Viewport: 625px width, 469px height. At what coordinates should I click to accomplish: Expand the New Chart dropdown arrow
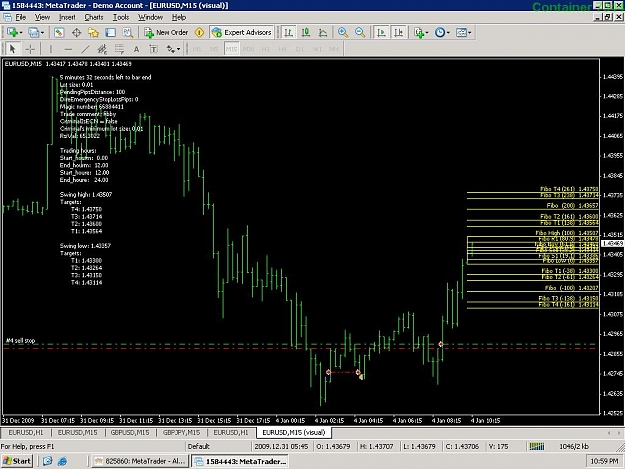pos(20,32)
